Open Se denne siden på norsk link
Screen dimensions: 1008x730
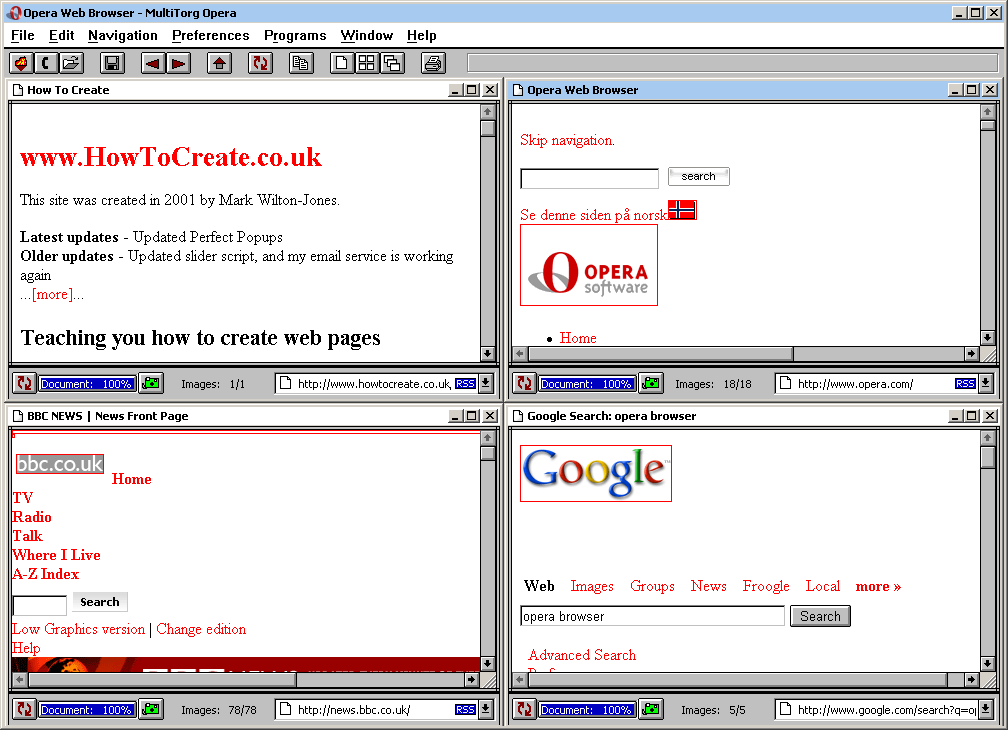594,215
